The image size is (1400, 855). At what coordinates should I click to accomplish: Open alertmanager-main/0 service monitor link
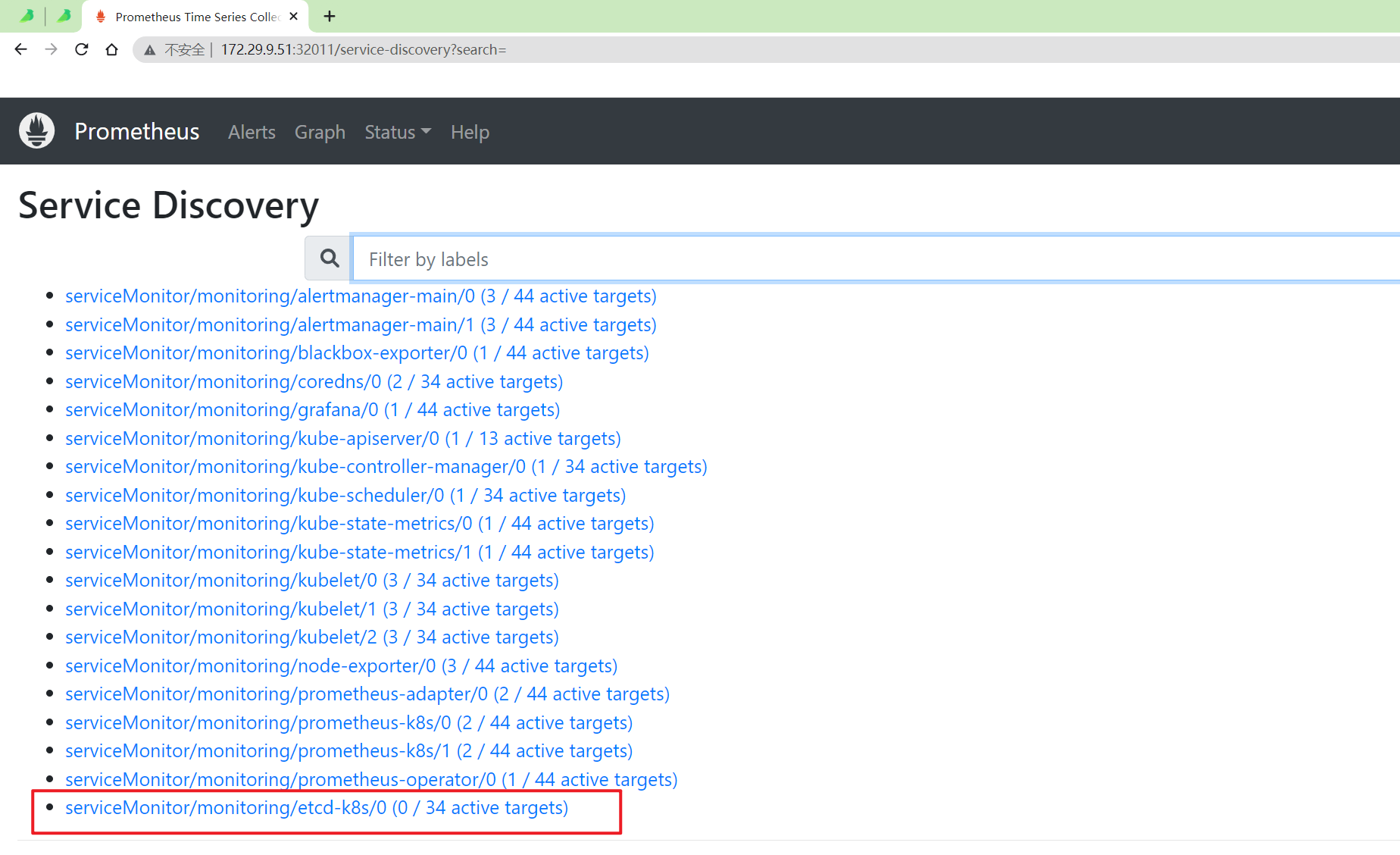[x=361, y=296]
